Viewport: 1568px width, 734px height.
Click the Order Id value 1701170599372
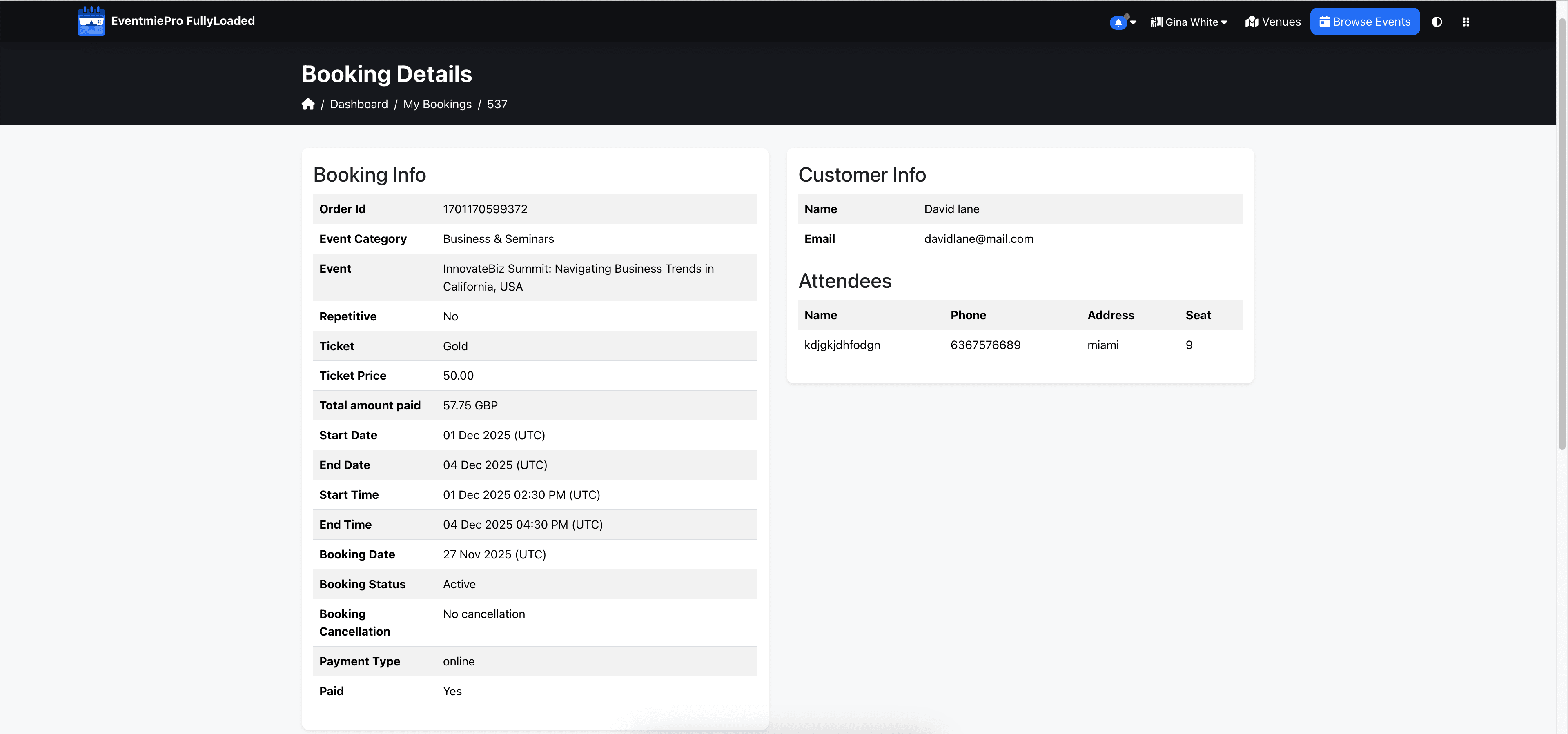pos(485,209)
